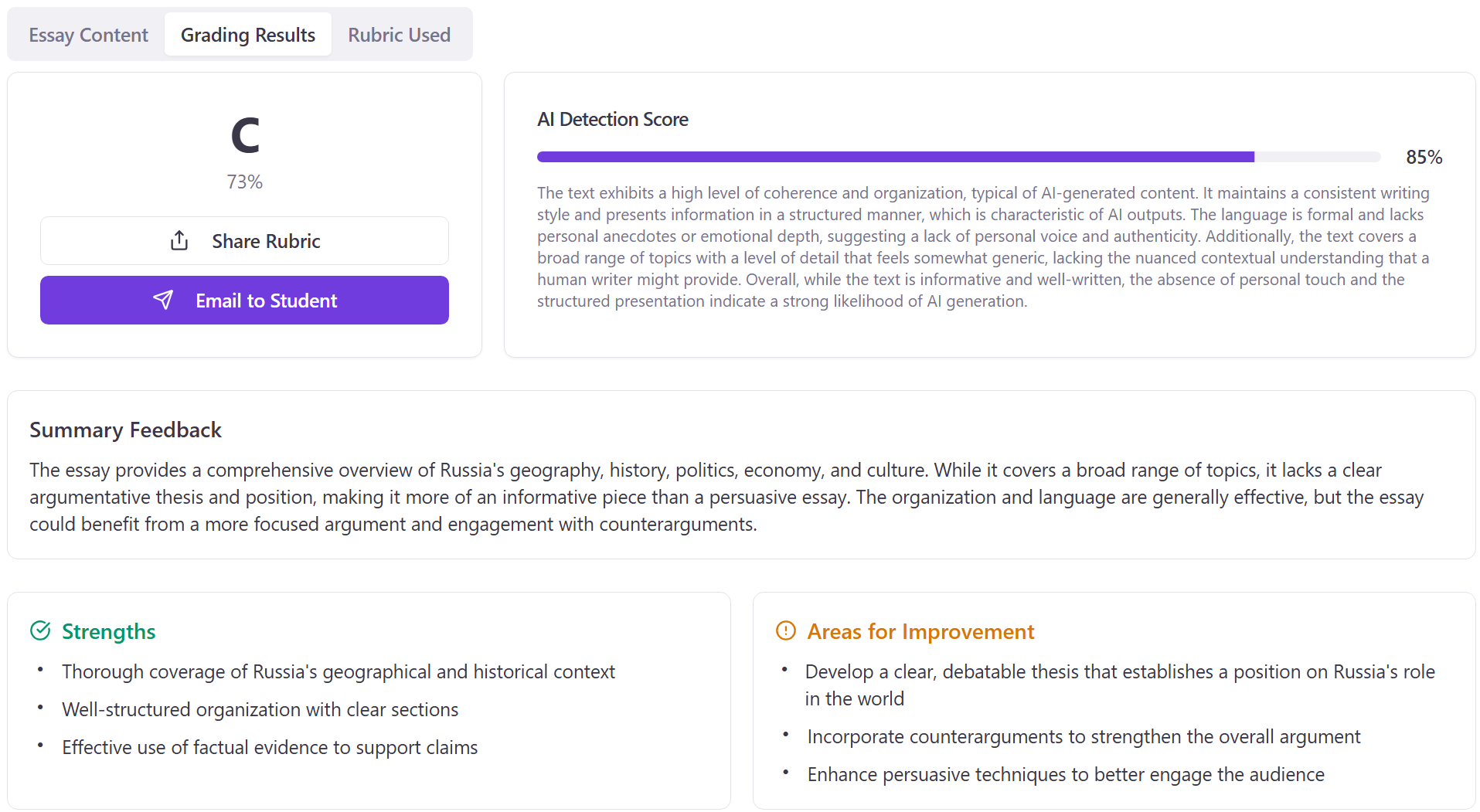Select the Summary Feedback heading

coord(125,430)
